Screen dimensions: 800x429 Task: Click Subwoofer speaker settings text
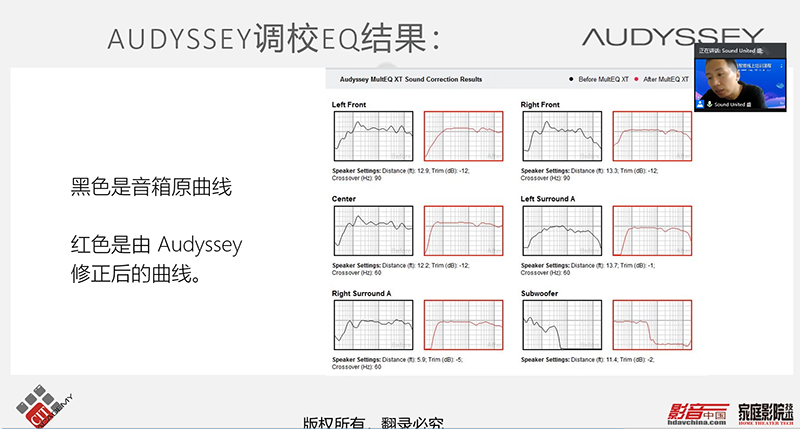(x=587, y=360)
